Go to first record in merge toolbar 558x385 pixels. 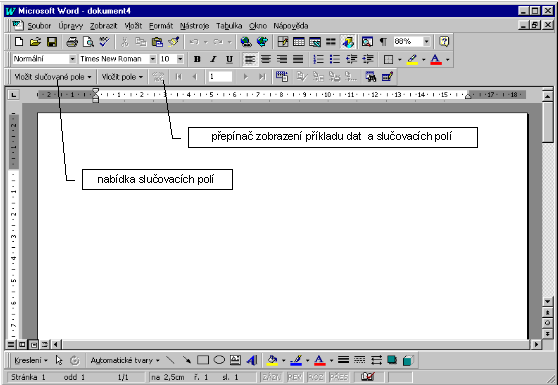tap(179, 77)
